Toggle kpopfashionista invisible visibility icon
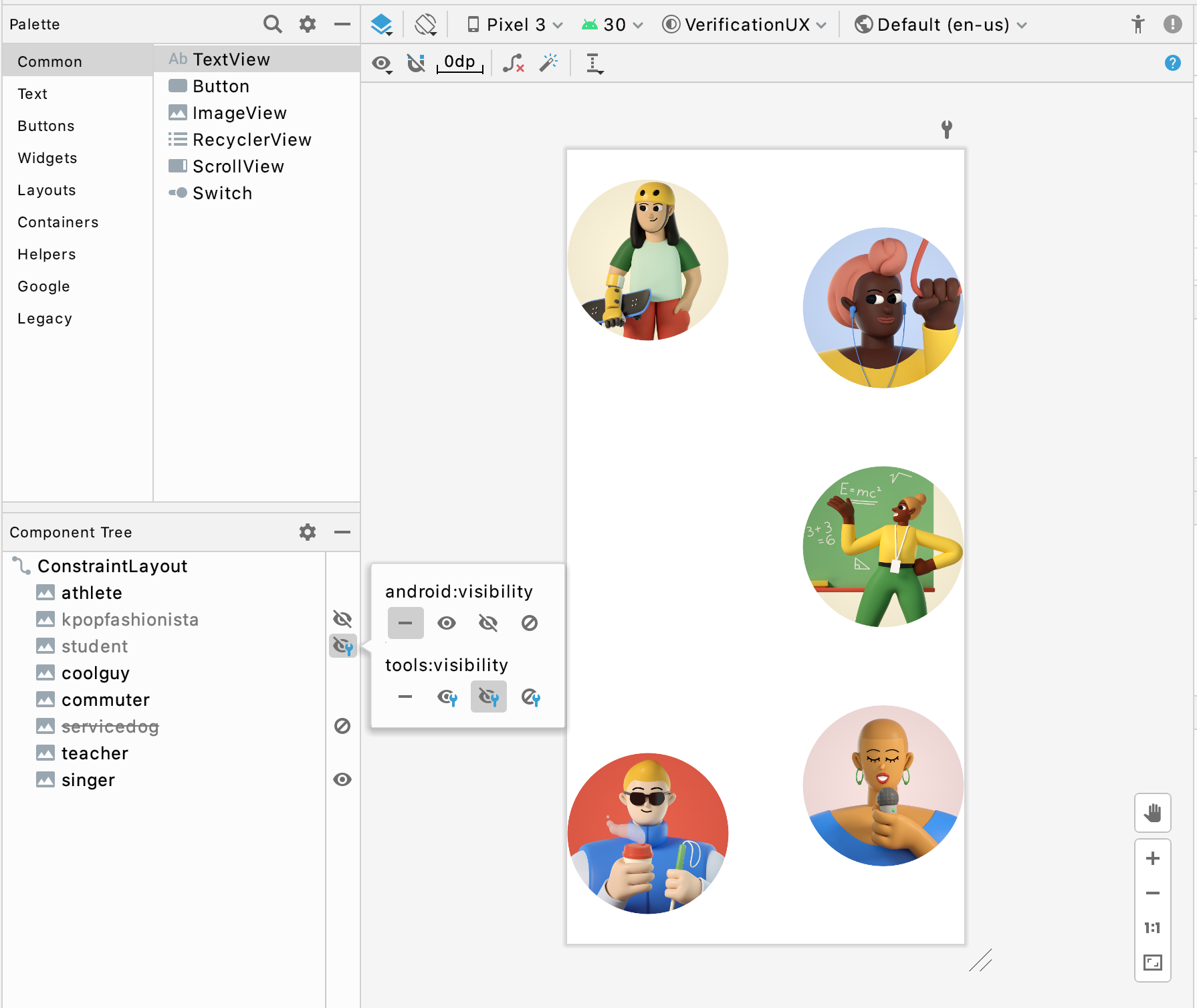The image size is (1197, 1008). pos(342,619)
